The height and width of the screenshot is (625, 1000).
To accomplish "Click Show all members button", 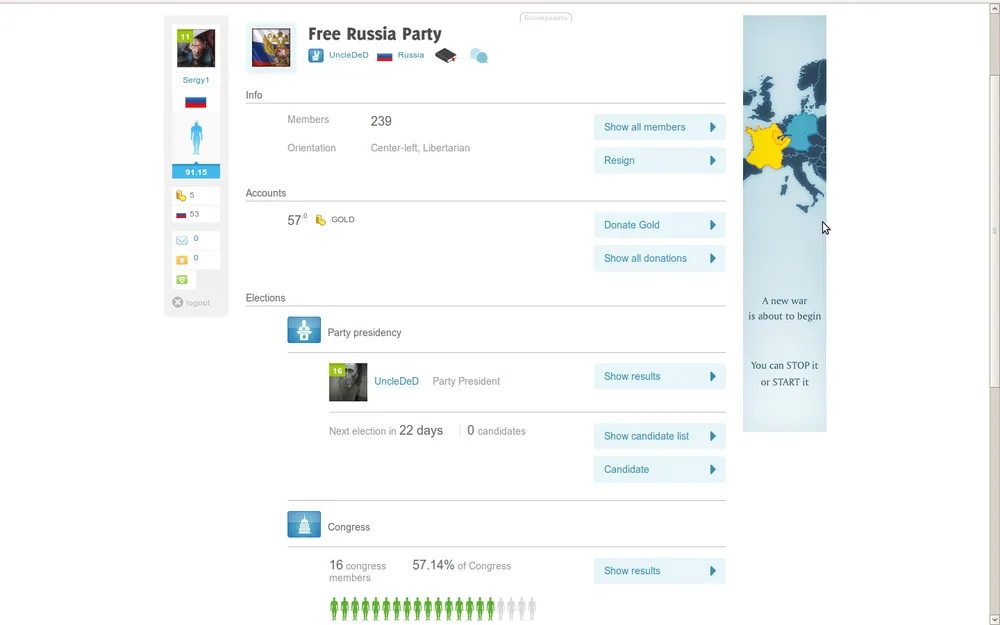I will click(659, 127).
